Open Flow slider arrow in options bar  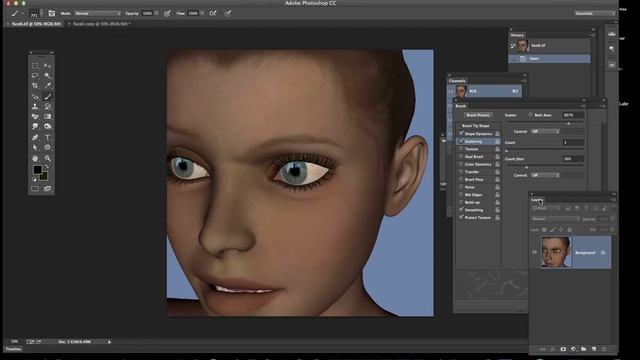[x=202, y=13]
